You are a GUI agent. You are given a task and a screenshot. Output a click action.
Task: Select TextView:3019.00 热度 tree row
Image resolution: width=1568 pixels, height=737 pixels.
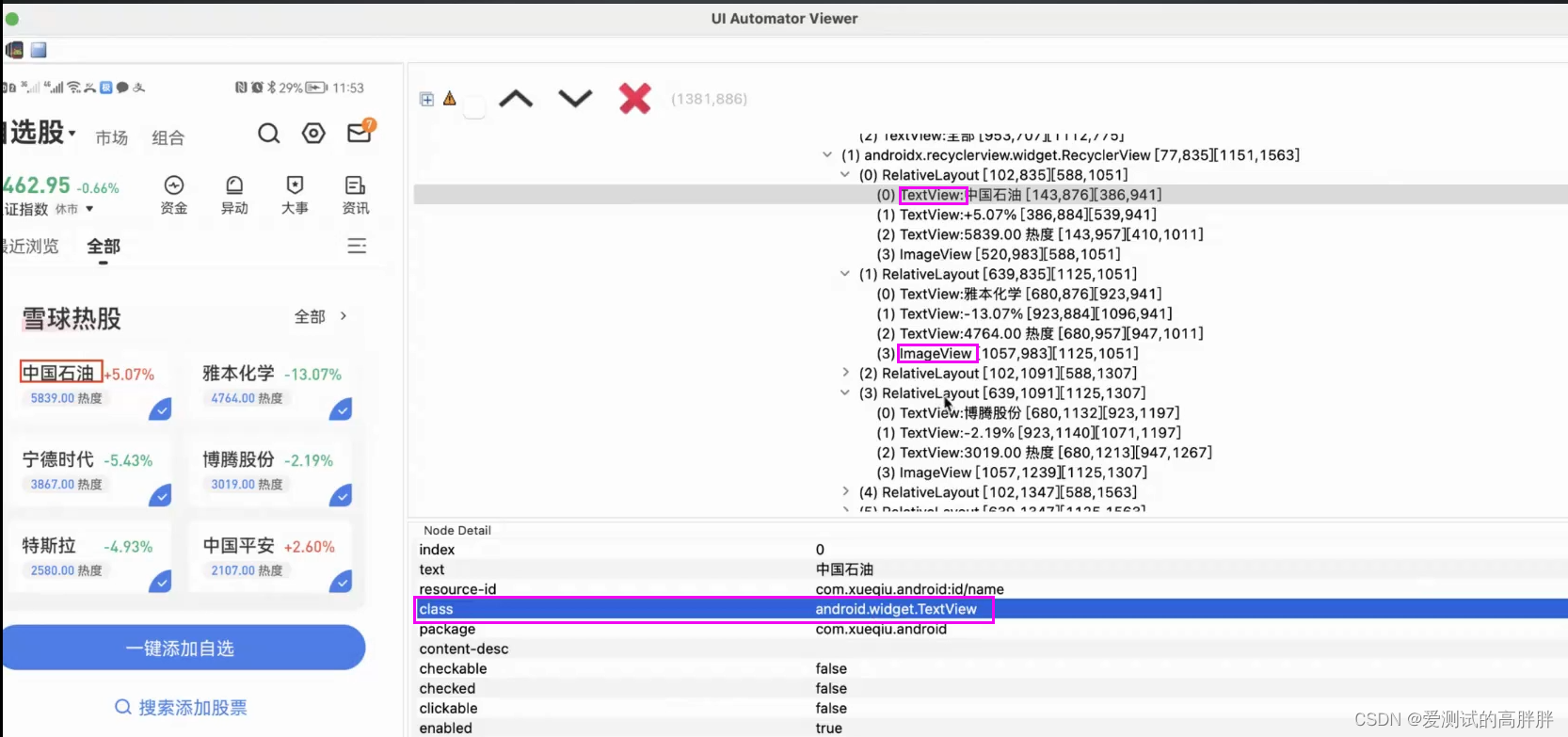[x=1044, y=452]
